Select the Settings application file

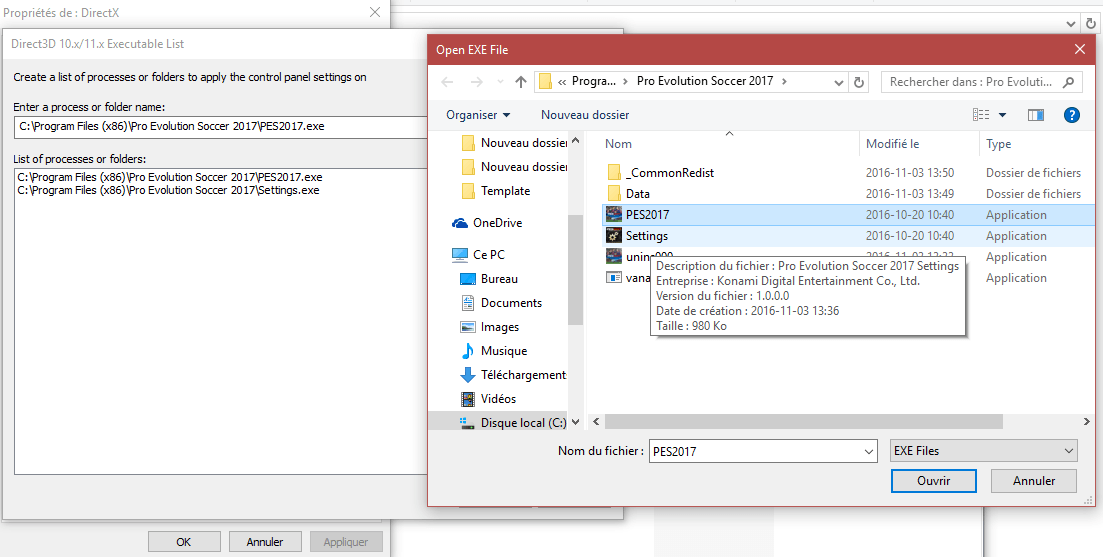coord(848,236)
